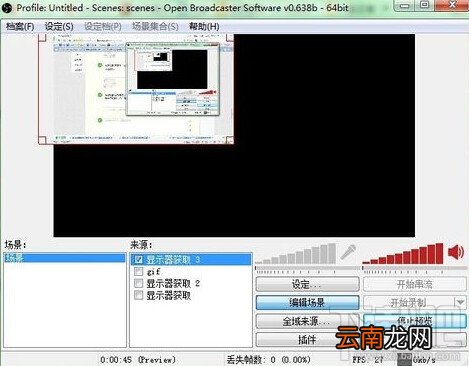Click the OBS logo in title bar
The height and width of the screenshot is (366, 469).
(x=7, y=7)
